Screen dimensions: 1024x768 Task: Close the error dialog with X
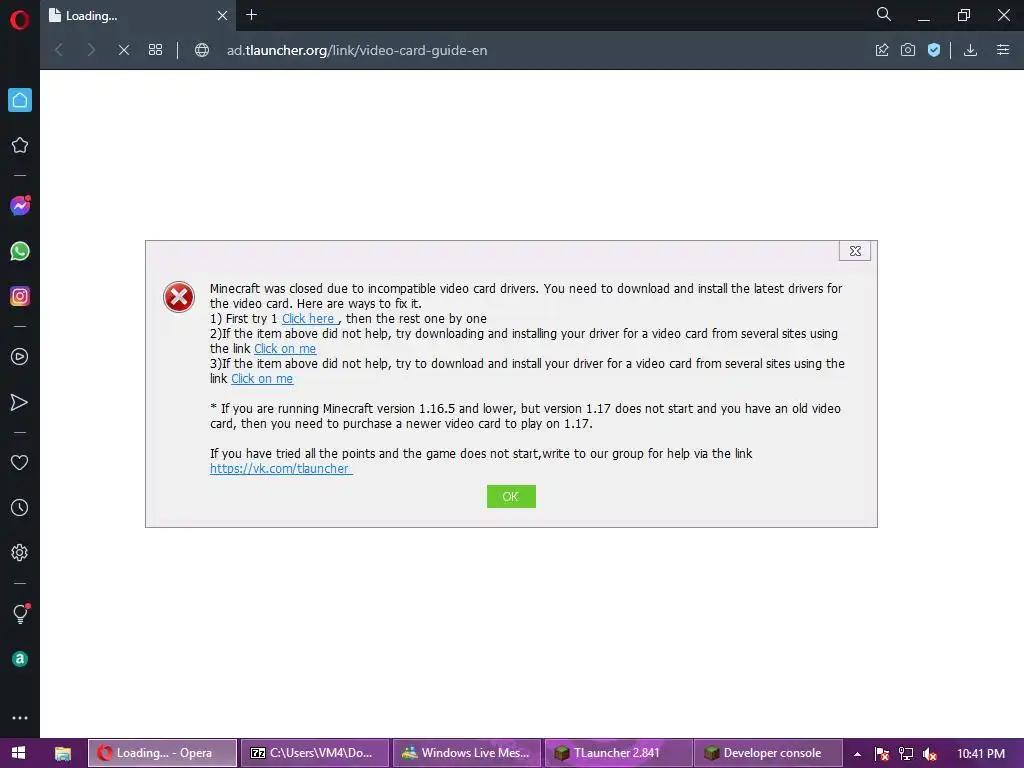pos(855,251)
